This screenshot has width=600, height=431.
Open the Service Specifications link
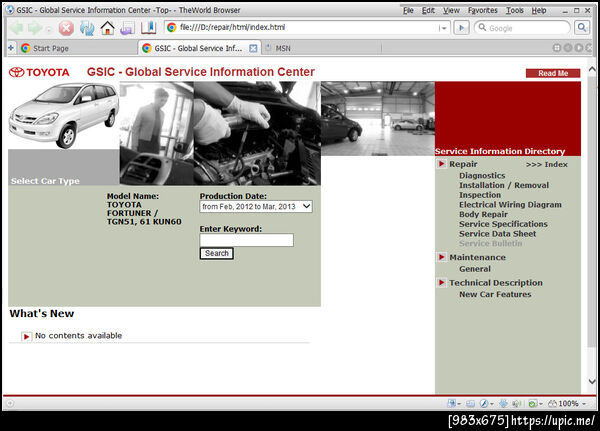pyautogui.click(x=503, y=224)
